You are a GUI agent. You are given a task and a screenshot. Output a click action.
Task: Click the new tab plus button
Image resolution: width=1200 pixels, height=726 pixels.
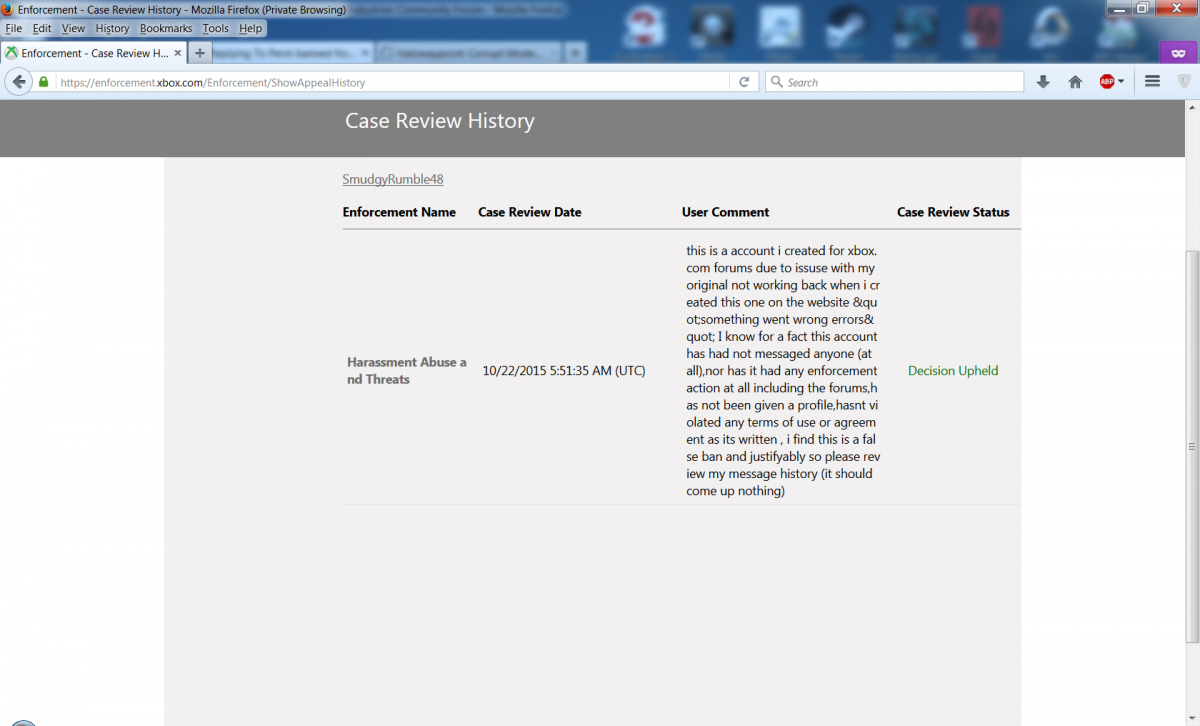(x=200, y=53)
